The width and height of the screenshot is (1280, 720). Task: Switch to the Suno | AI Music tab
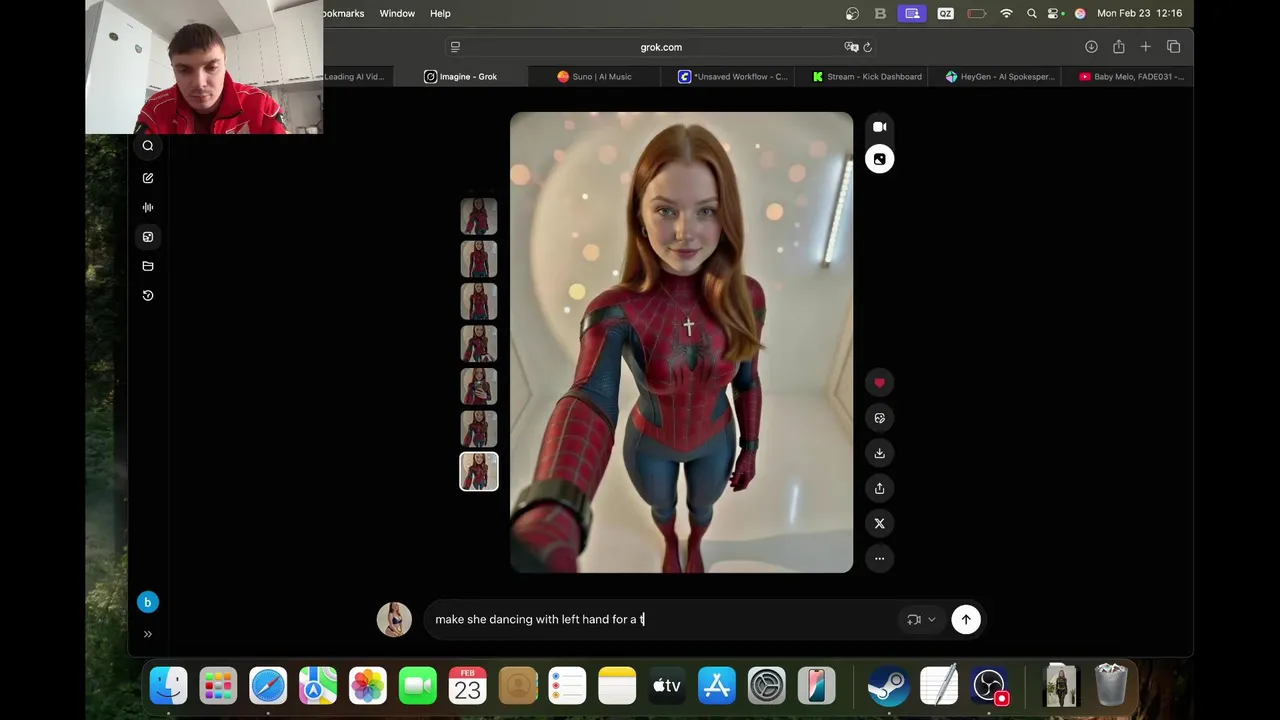(594, 77)
